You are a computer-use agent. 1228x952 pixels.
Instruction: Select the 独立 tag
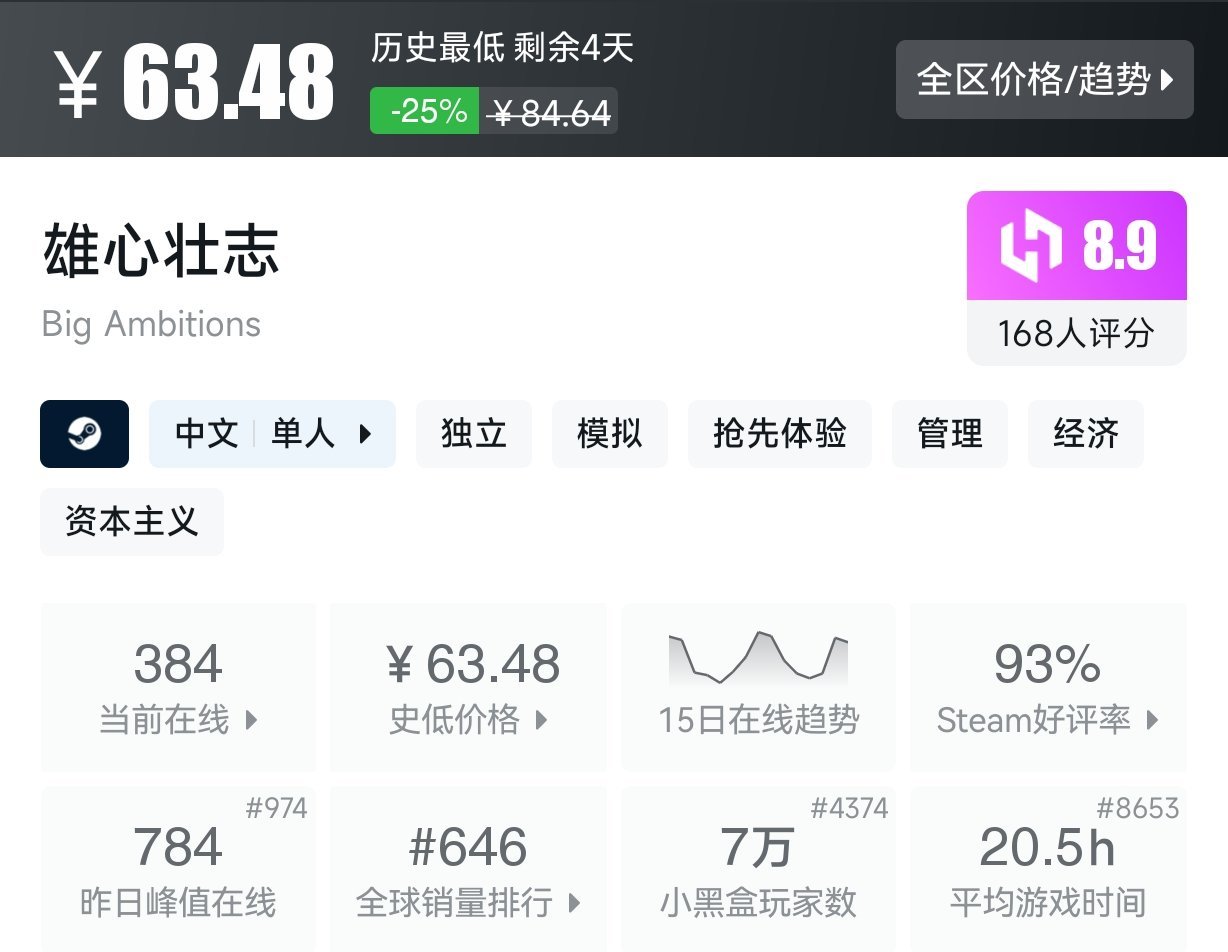click(474, 434)
